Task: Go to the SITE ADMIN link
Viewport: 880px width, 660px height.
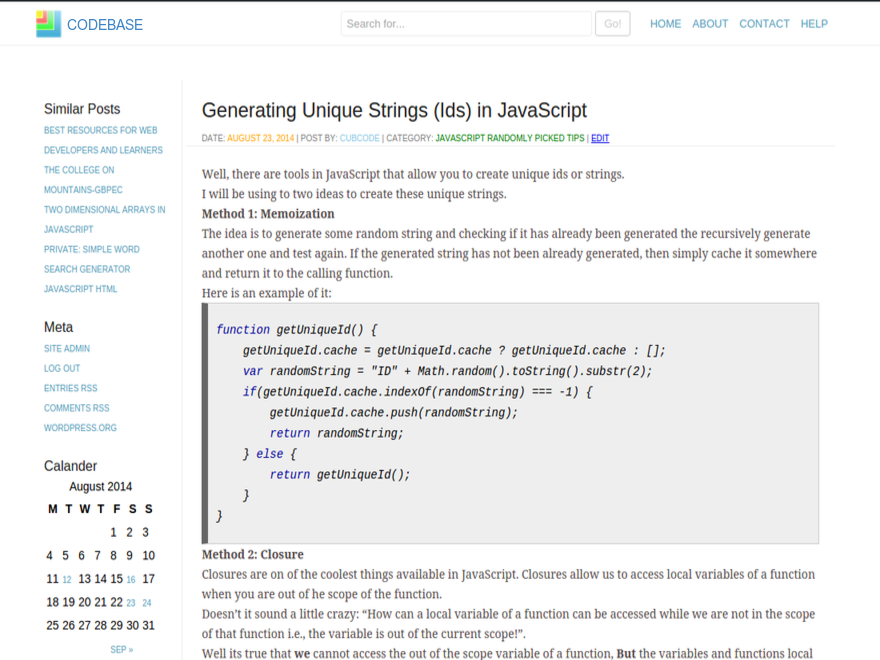Action: pyautogui.click(x=67, y=349)
